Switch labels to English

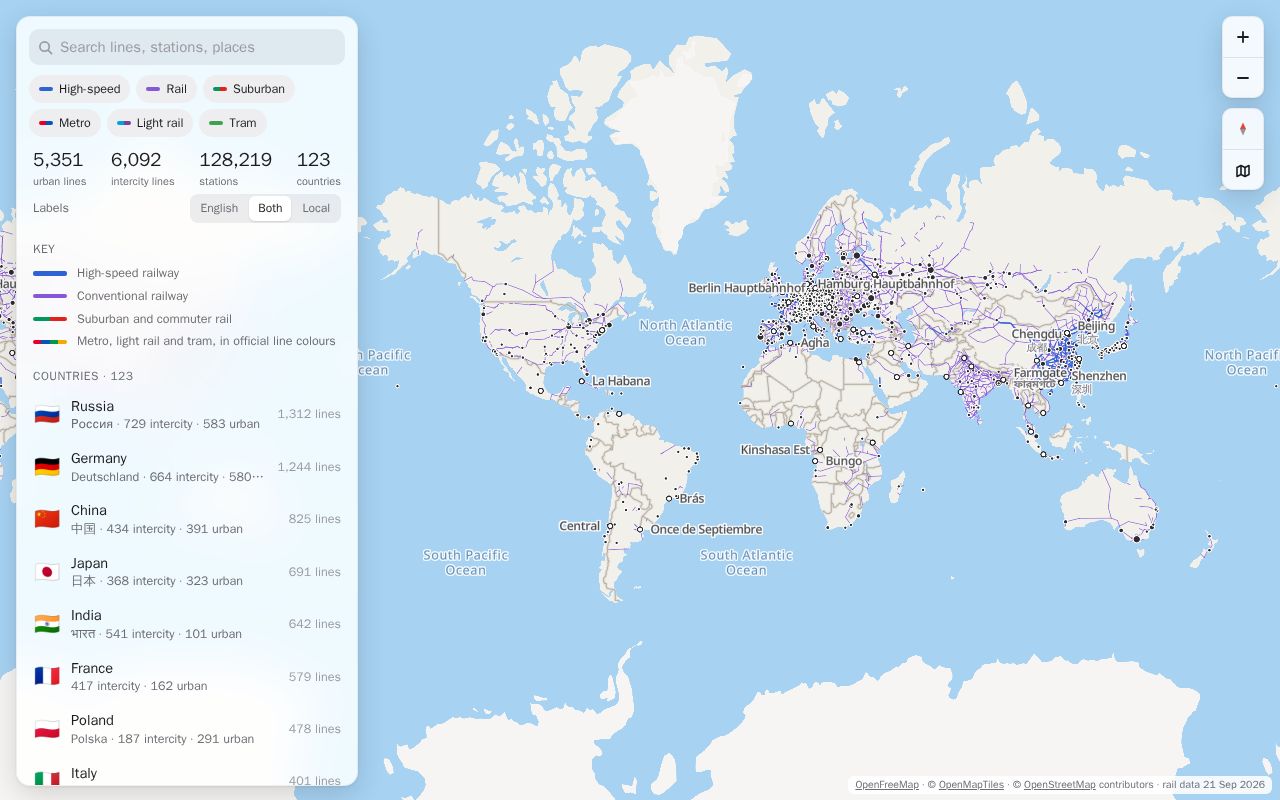pos(219,208)
